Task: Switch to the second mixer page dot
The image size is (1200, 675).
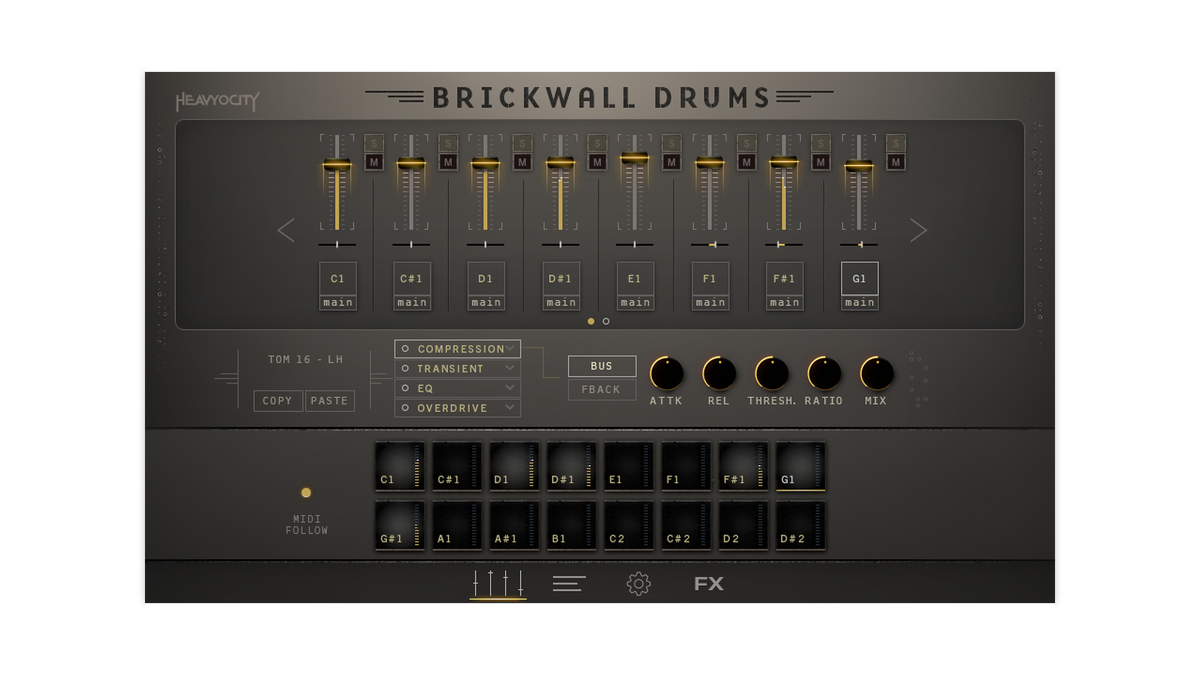Action: pyautogui.click(x=605, y=321)
